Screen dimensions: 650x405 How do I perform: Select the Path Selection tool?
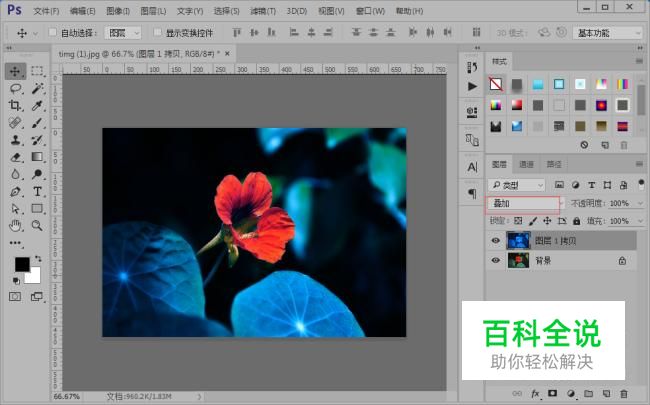pos(15,209)
